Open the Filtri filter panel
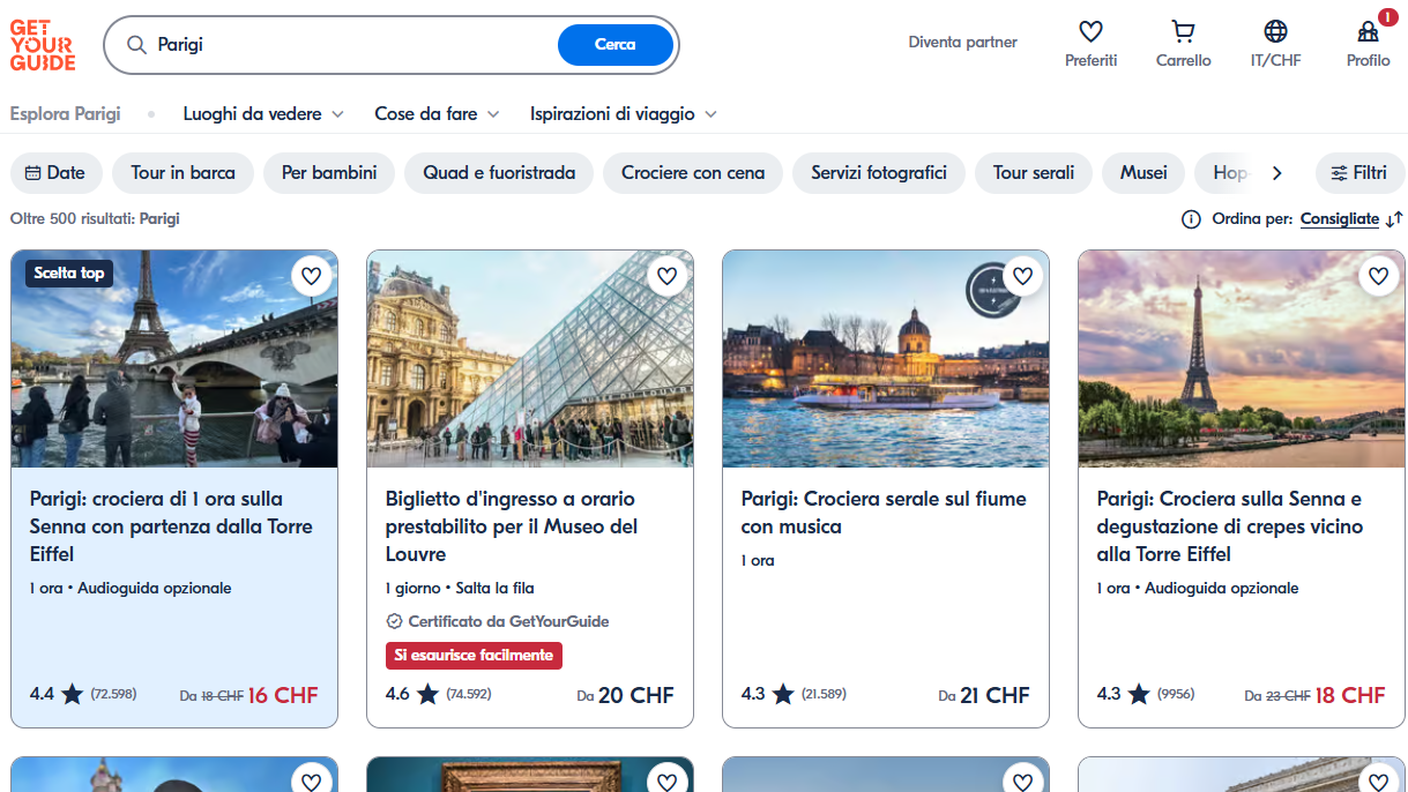This screenshot has height=792, width=1408. (x=1359, y=173)
